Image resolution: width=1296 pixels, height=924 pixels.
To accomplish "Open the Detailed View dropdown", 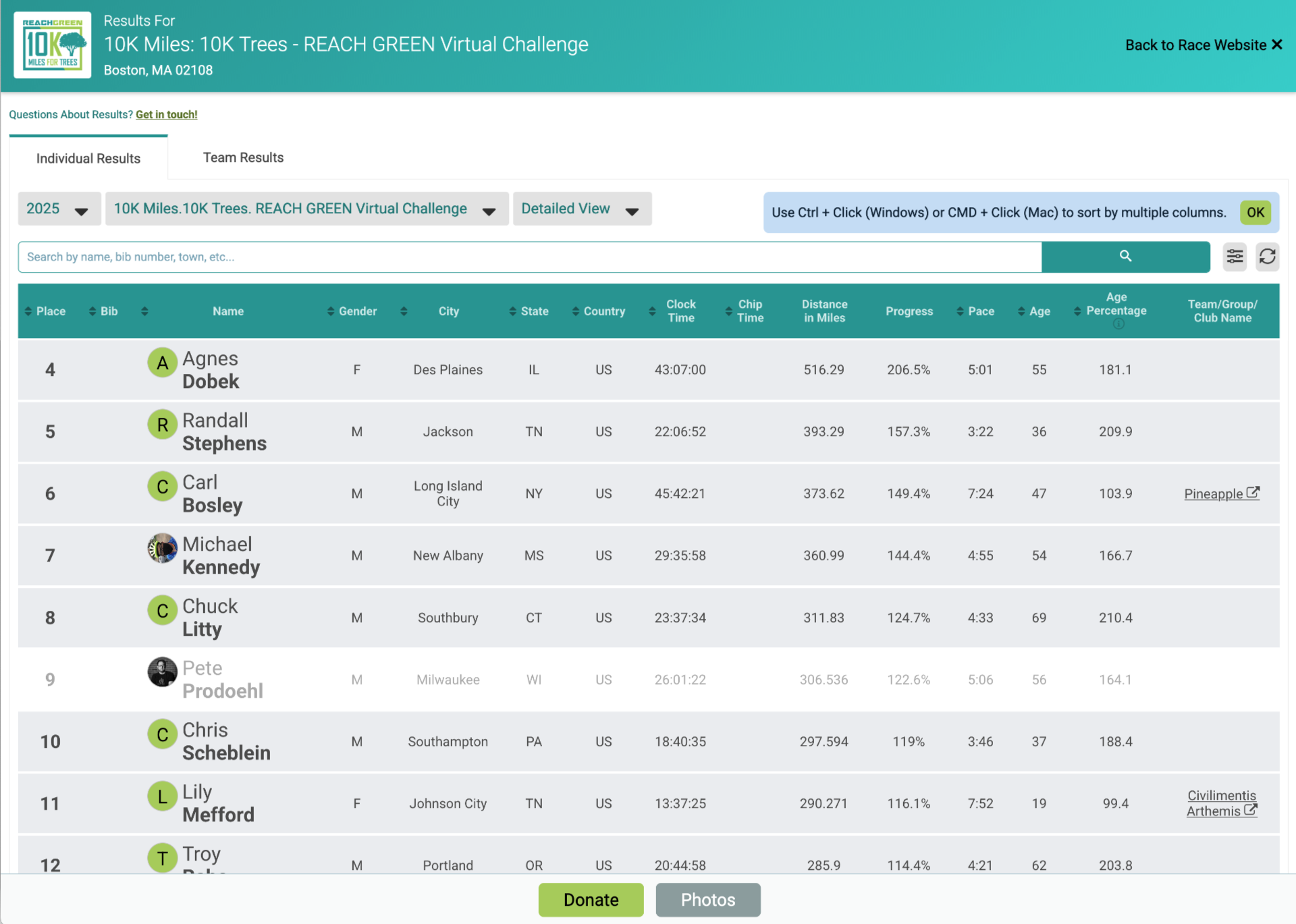I will [581, 209].
